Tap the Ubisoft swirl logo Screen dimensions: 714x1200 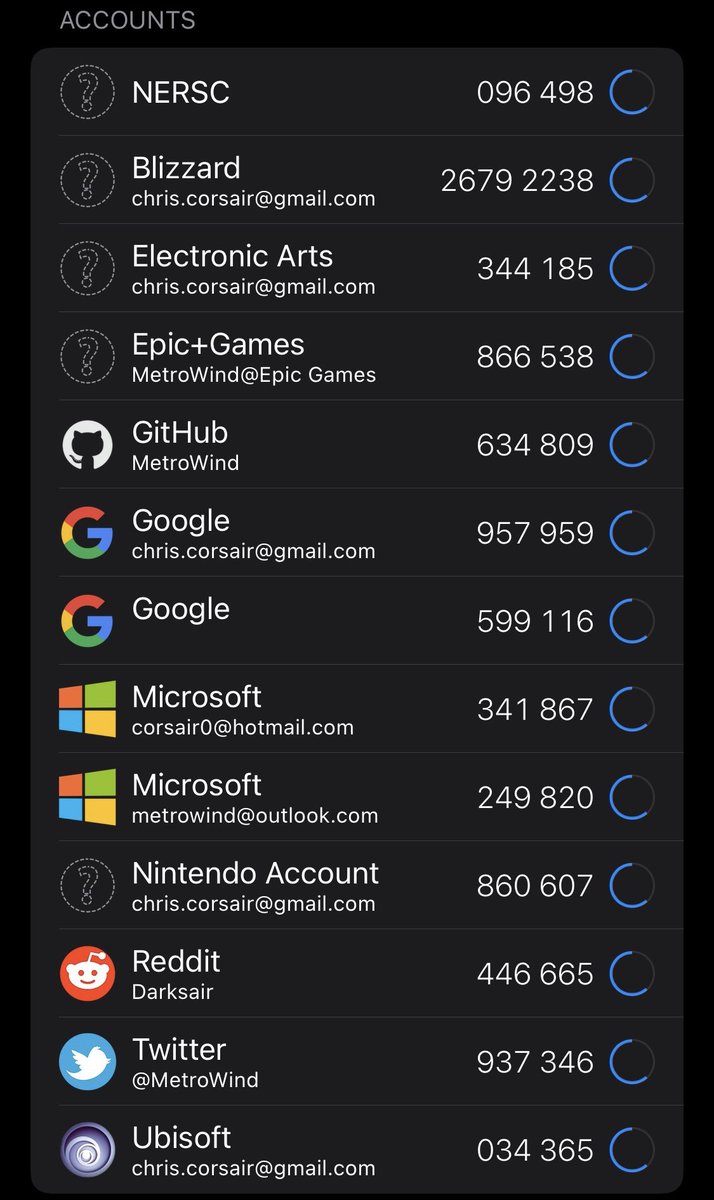point(88,1150)
